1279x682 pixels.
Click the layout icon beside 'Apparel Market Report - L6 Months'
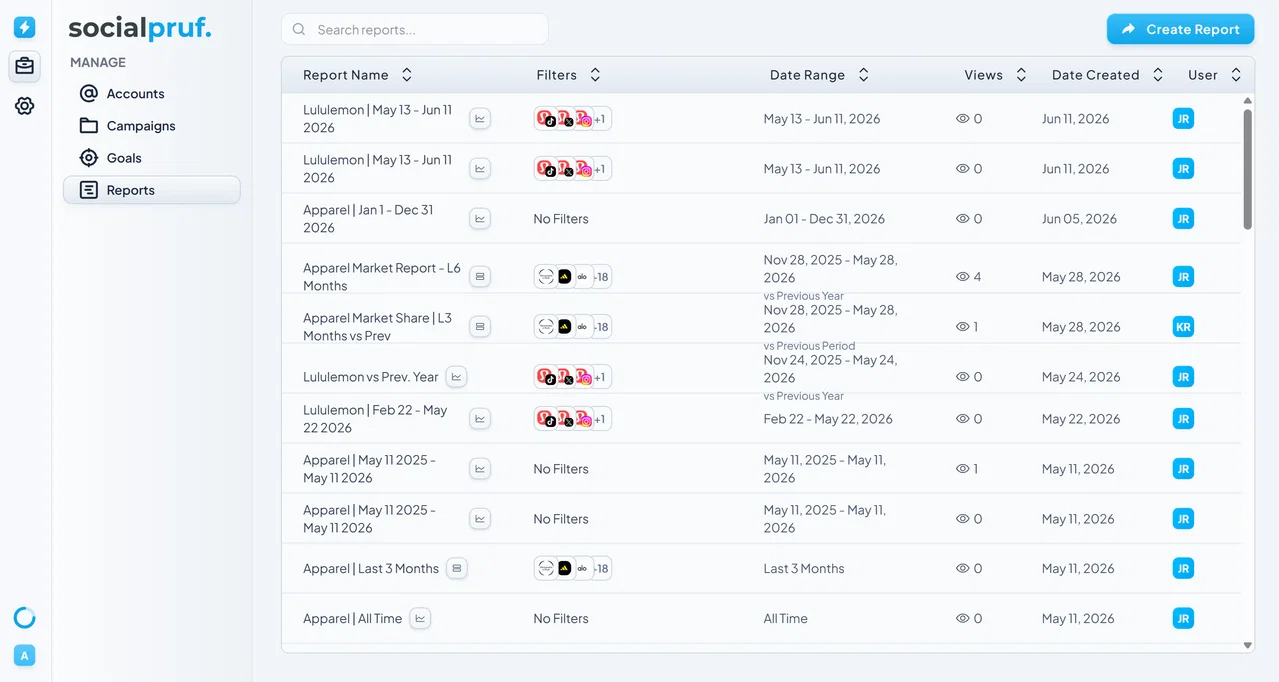point(480,276)
